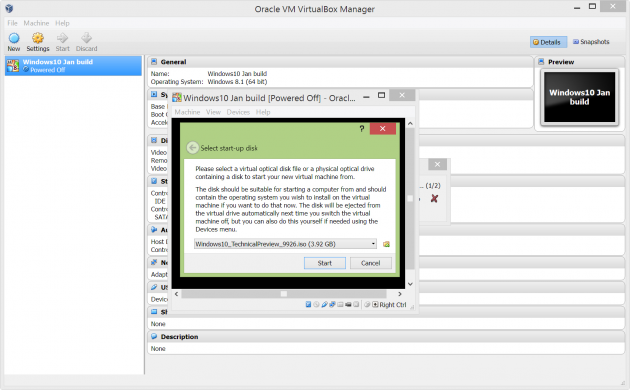Click the folder icon to choose a disk file
This screenshot has height=390, width=630.
coord(386,244)
